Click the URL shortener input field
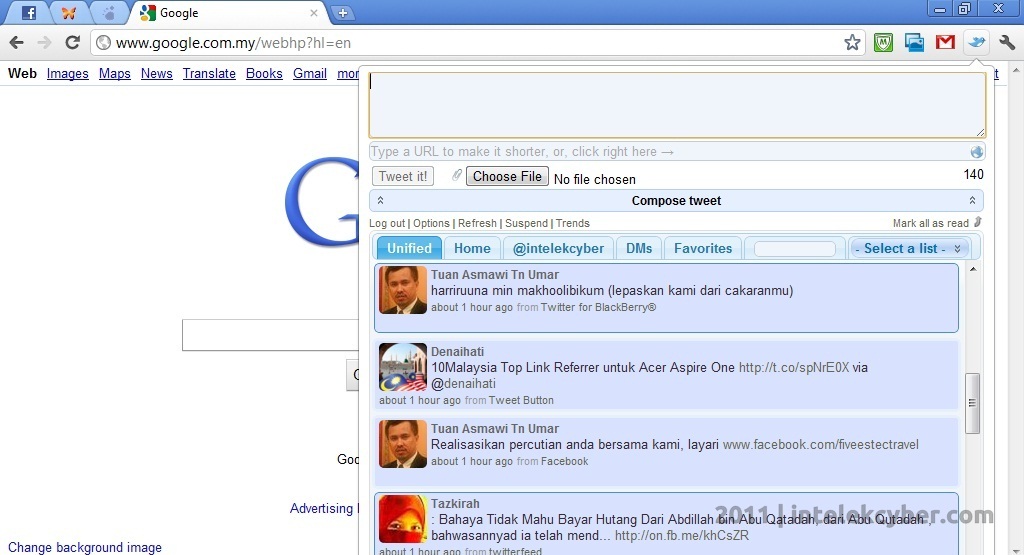This screenshot has width=1024, height=555. (x=669, y=151)
